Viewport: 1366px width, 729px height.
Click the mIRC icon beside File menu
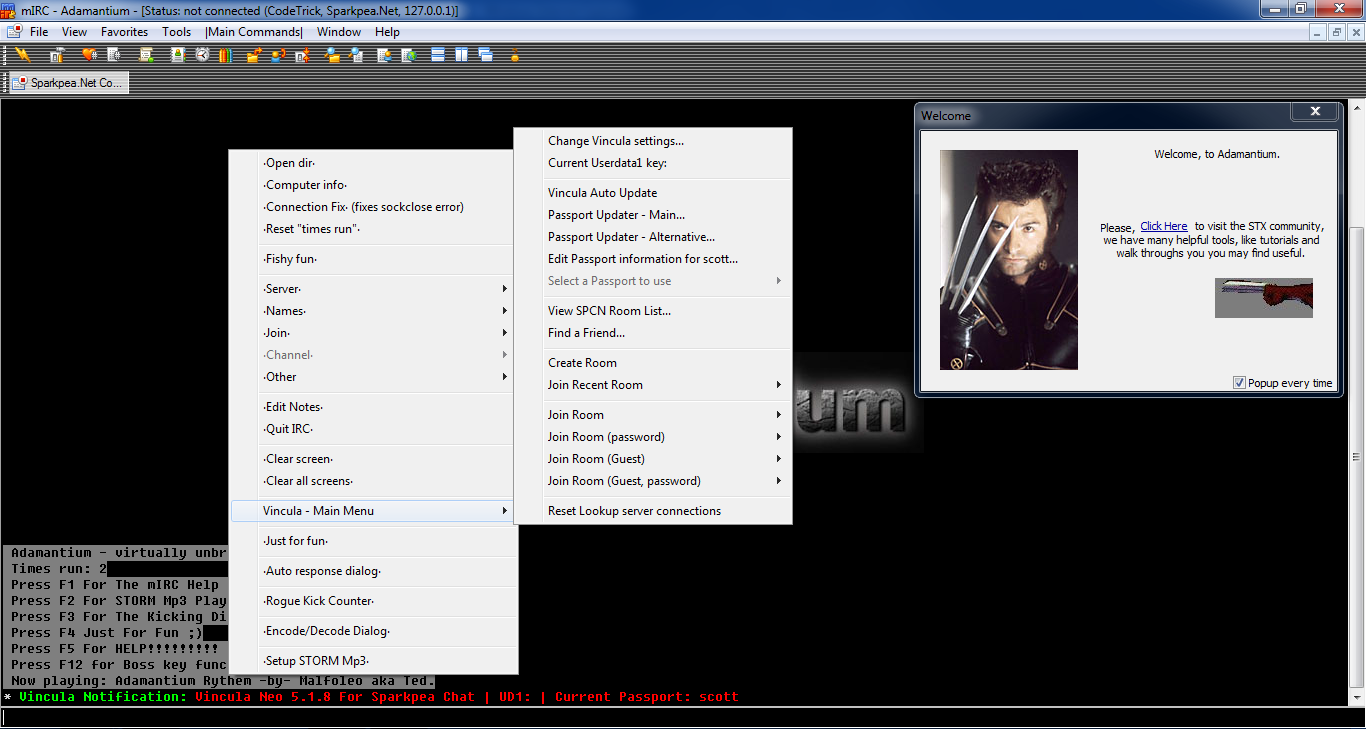point(14,32)
